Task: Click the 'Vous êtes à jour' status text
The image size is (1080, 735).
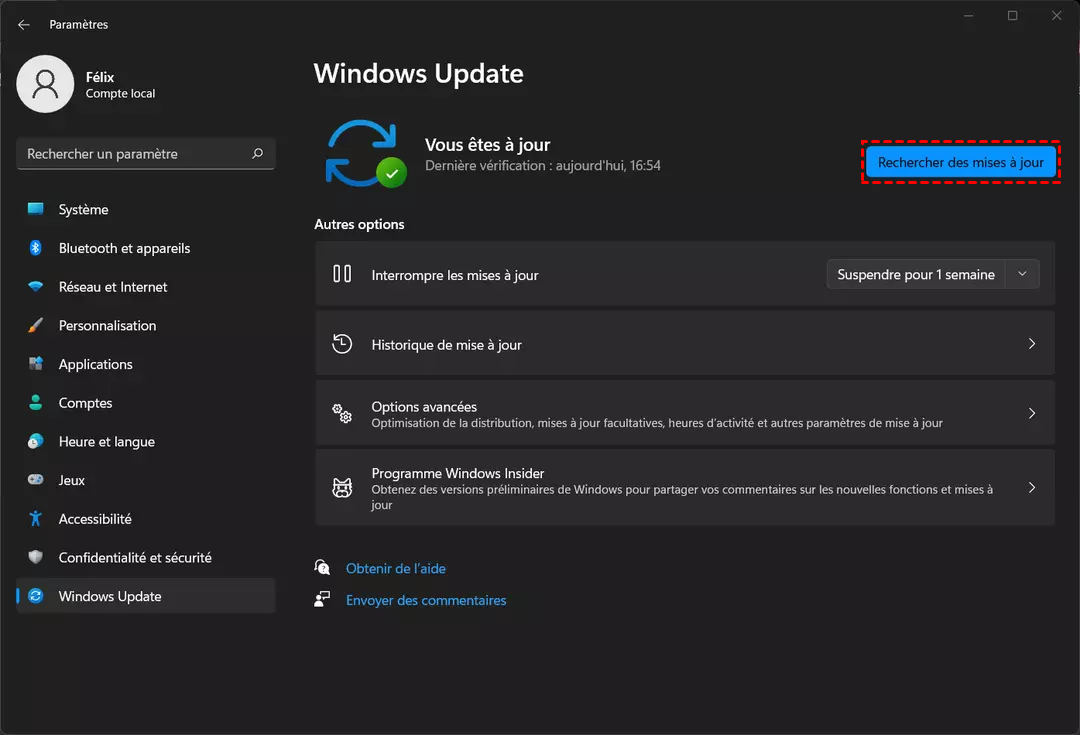Action: click(487, 145)
